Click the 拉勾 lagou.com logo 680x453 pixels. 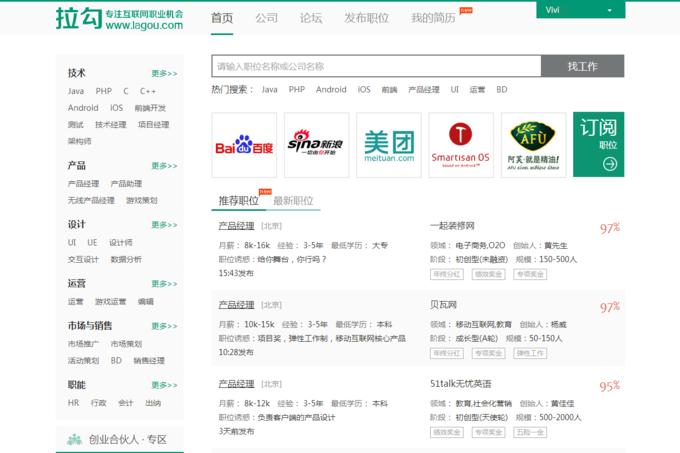point(119,19)
